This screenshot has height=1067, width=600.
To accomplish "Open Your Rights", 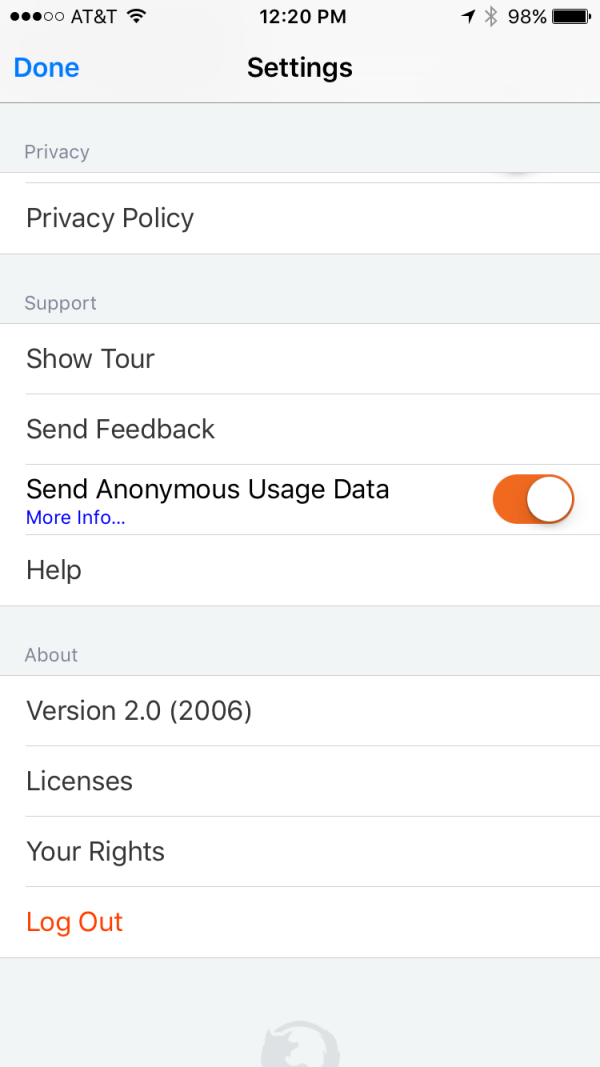I will 95,851.
